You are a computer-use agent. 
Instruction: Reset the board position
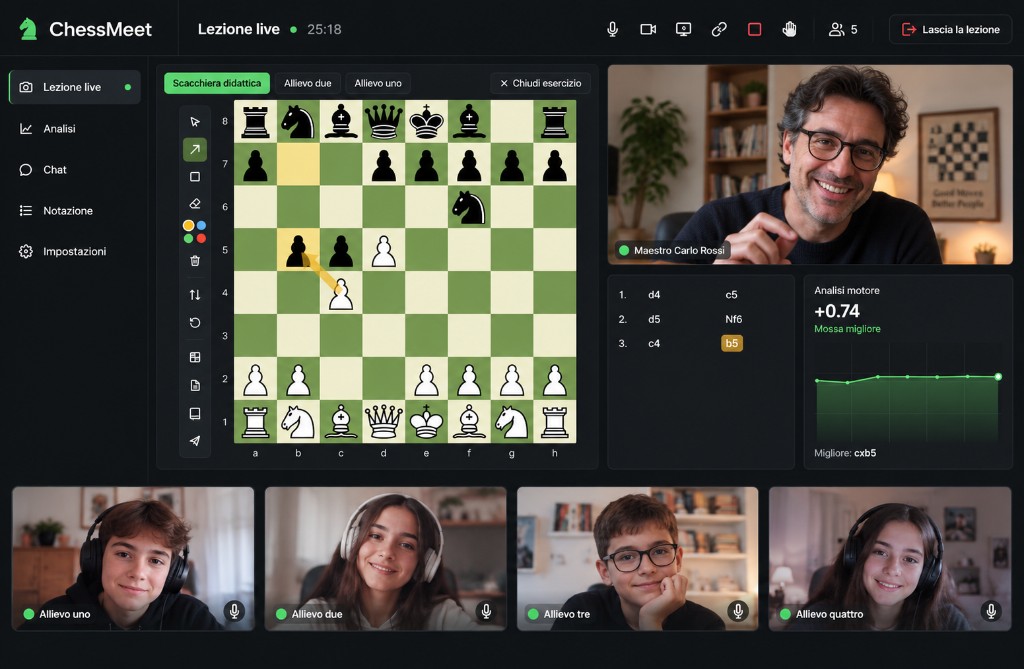pyautogui.click(x=195, y=323)
